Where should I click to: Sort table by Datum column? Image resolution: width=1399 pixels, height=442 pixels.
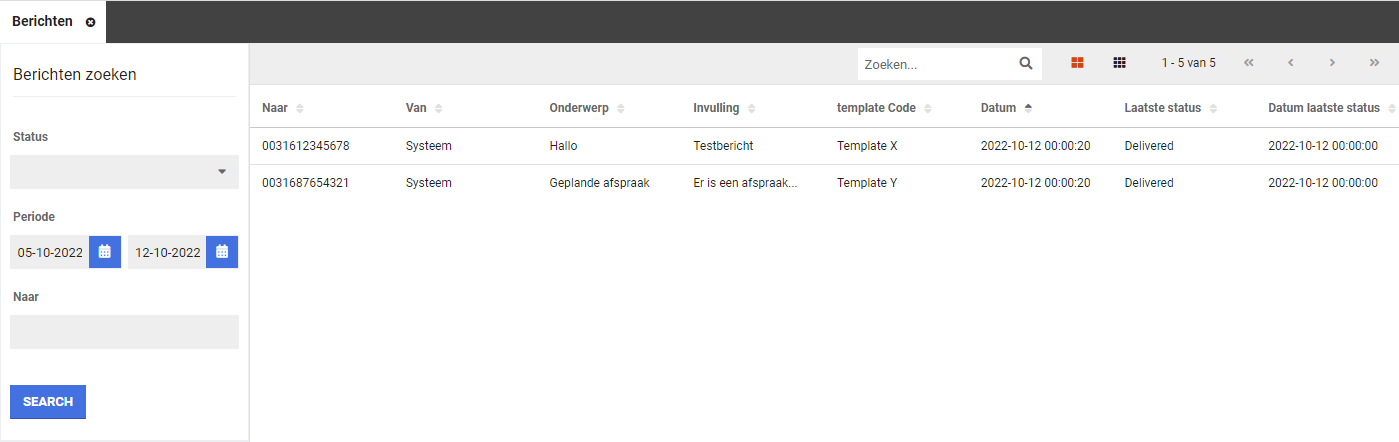pos(1006,108)
